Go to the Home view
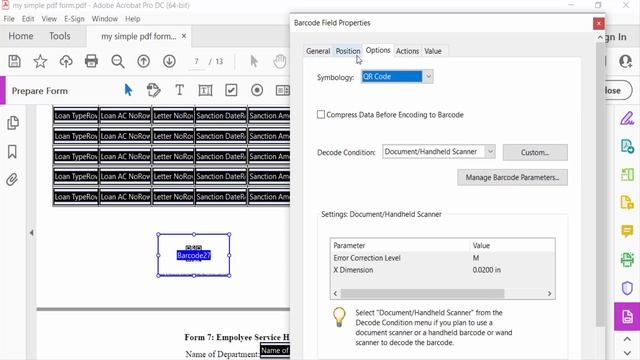640x360 pixels. (x=21, y=36)
